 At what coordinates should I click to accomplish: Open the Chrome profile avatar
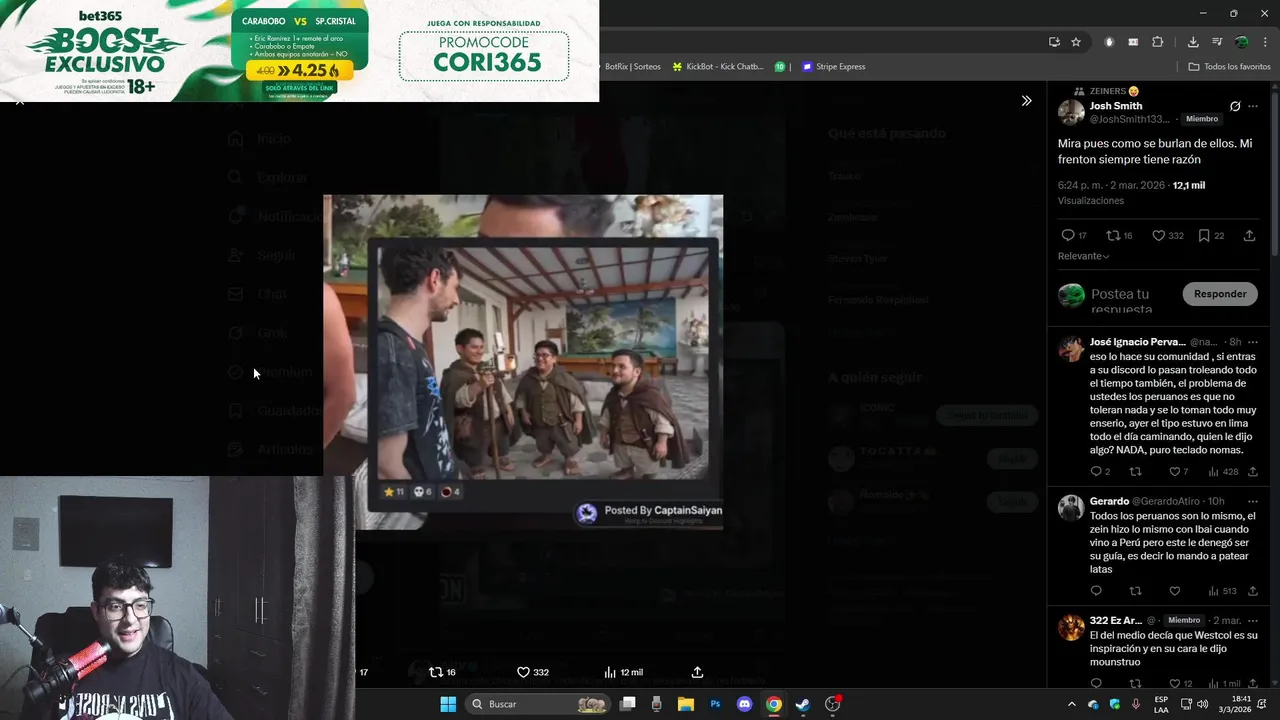point(1241,42)
